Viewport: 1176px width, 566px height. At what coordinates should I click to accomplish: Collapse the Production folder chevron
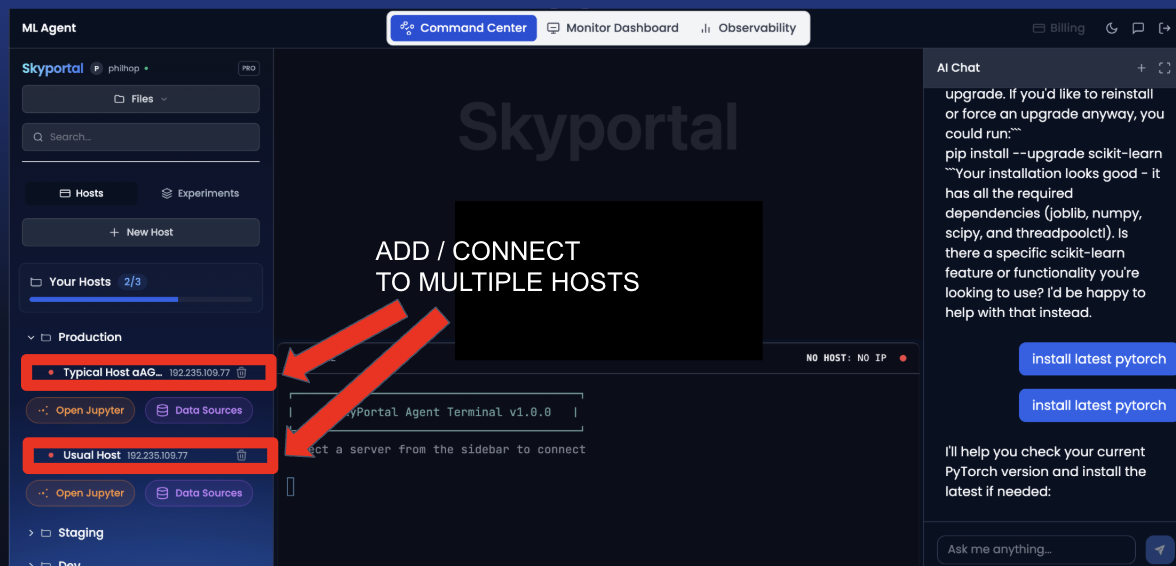click(x=31, y=337)
